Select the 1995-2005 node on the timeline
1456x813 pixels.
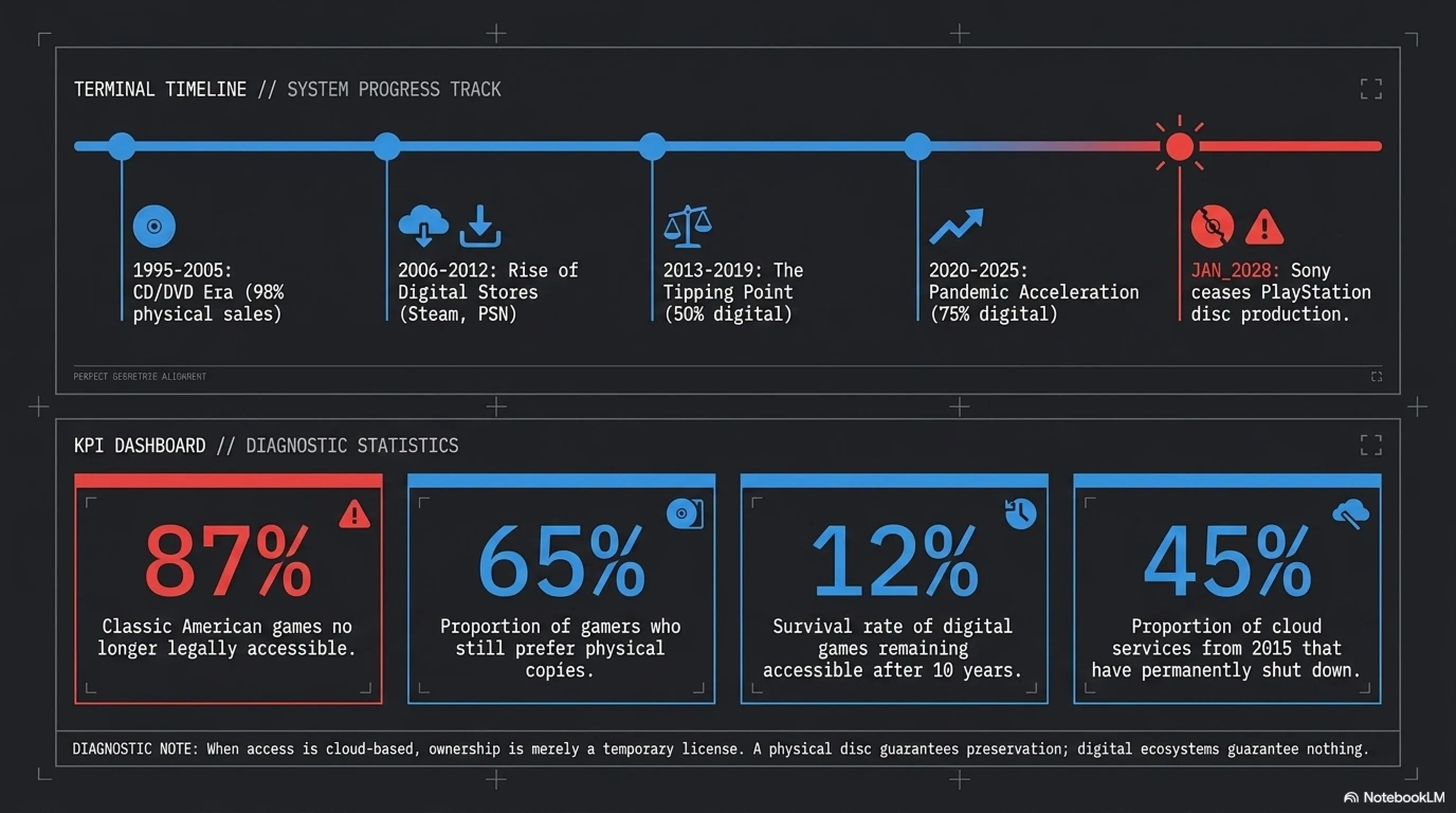[122, 147]
